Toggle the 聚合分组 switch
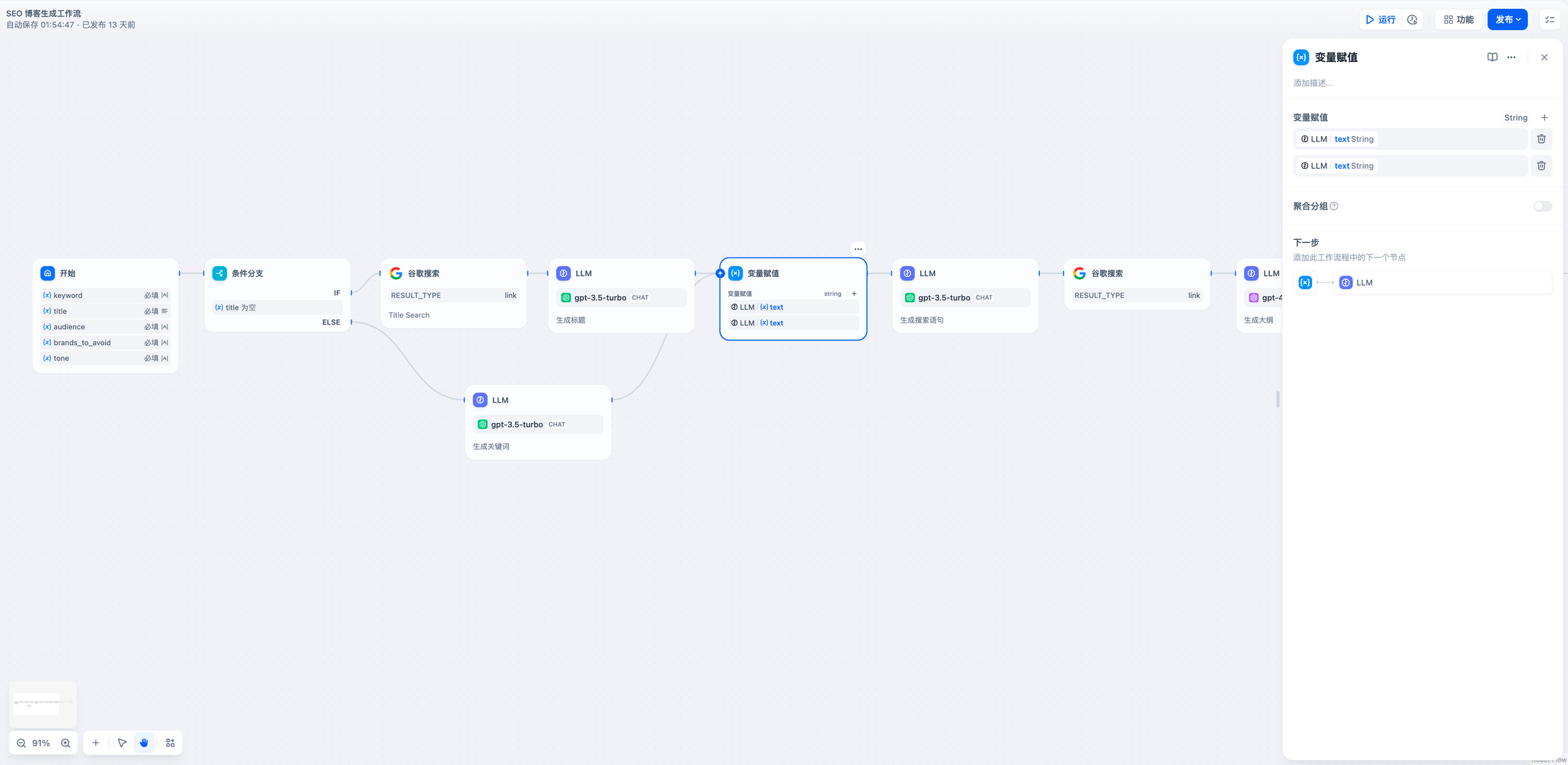The image size is (1568, 765). (x=1542, y=206)
